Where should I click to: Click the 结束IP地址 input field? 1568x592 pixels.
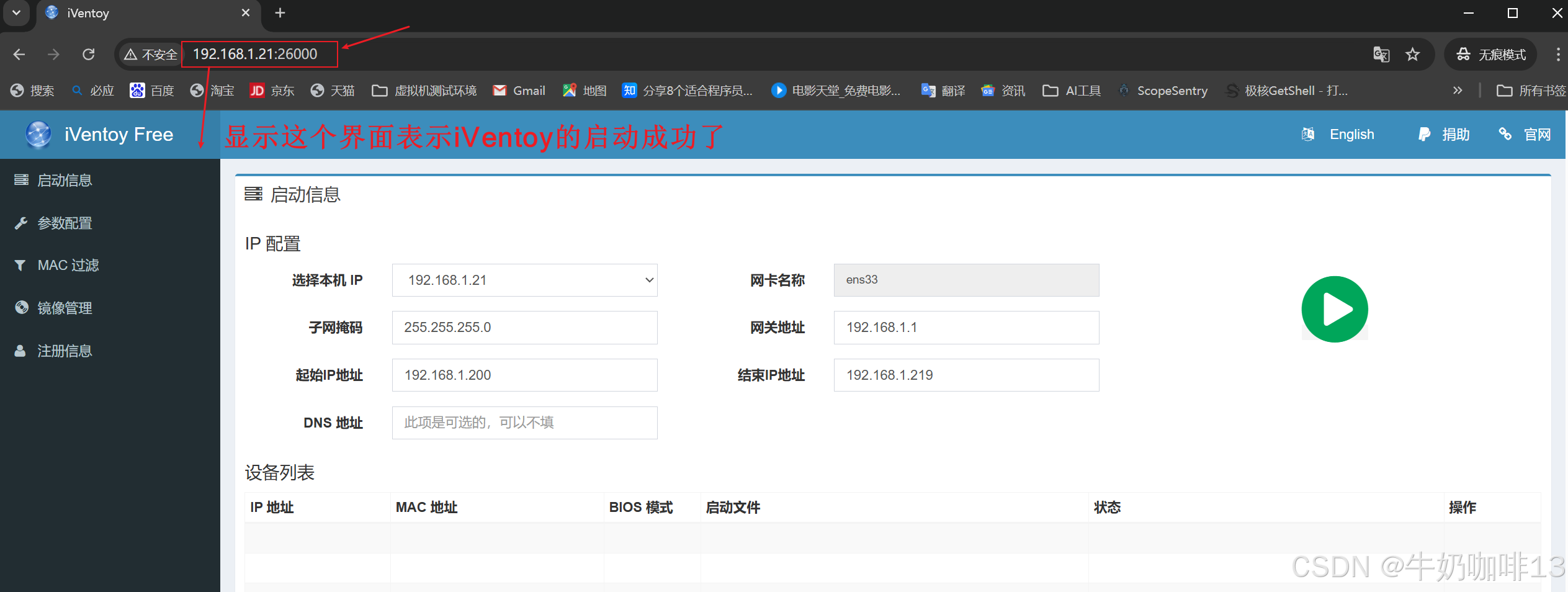966,375
